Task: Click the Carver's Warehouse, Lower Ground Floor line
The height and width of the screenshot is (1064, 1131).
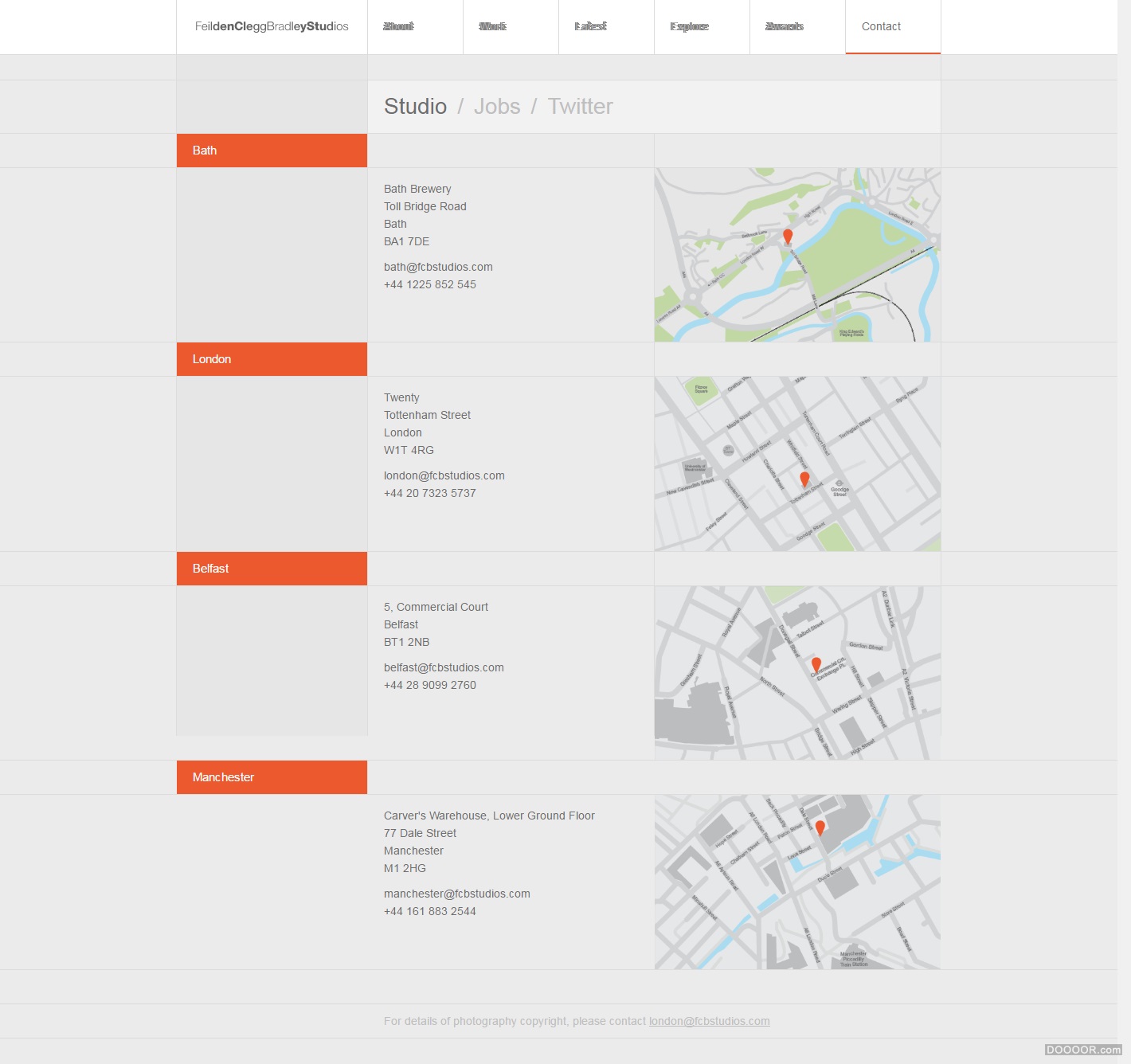Action: [x=489, y=816]
